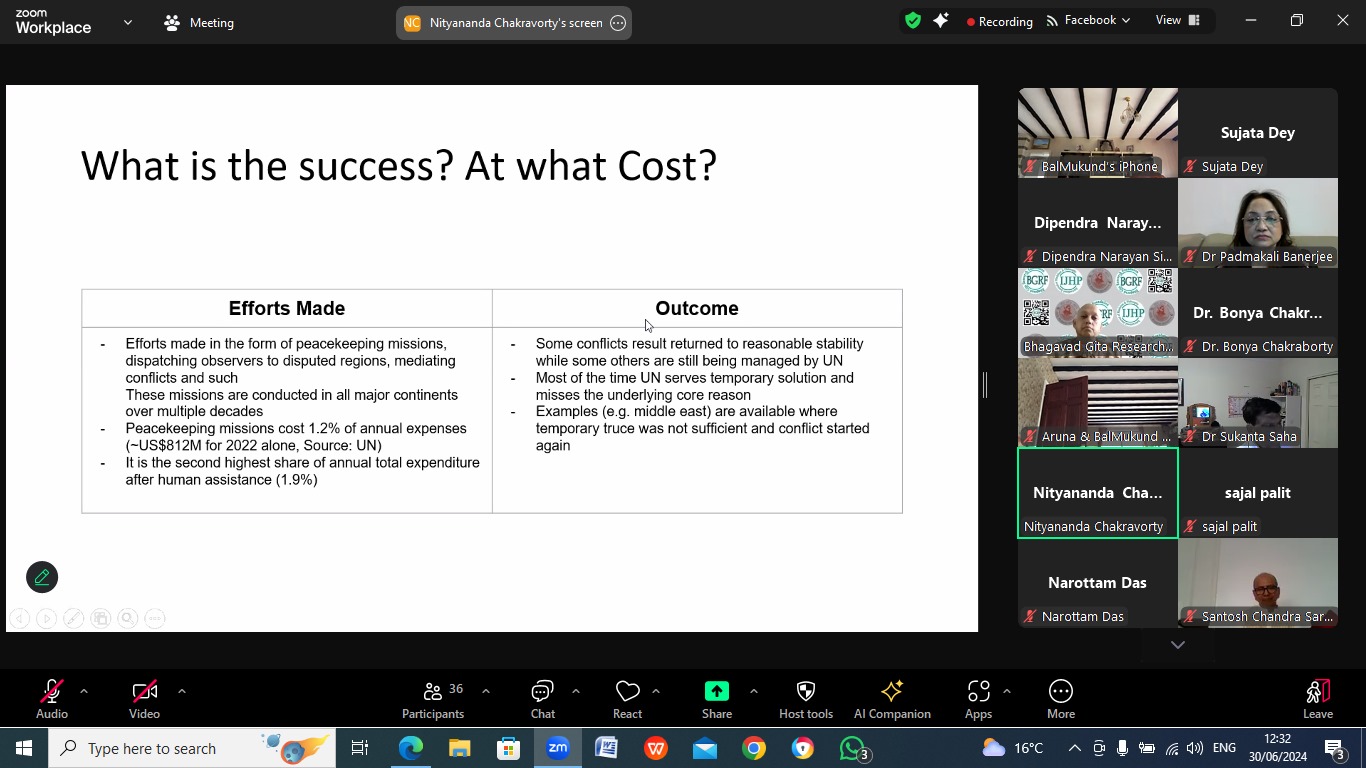
Task: Open the More options menu
Action: coord(1061,700)
